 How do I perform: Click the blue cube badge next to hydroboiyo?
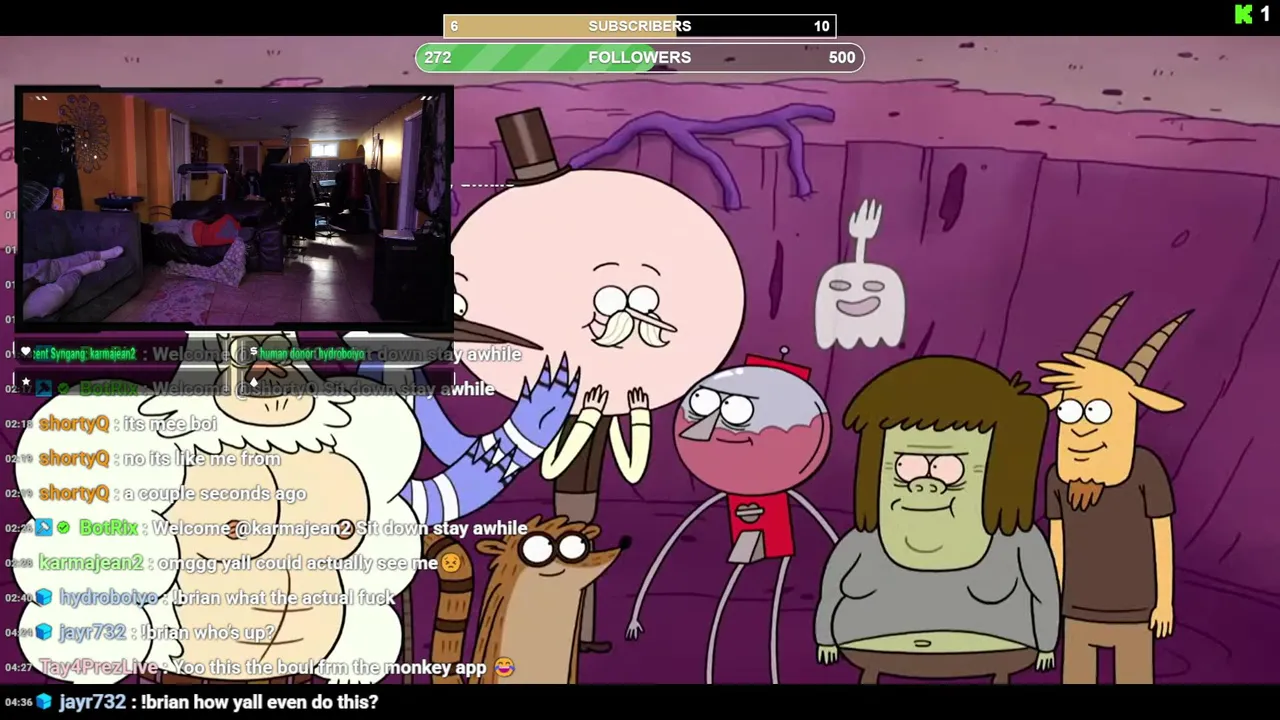pyautogui.click(x=44, y=597)
